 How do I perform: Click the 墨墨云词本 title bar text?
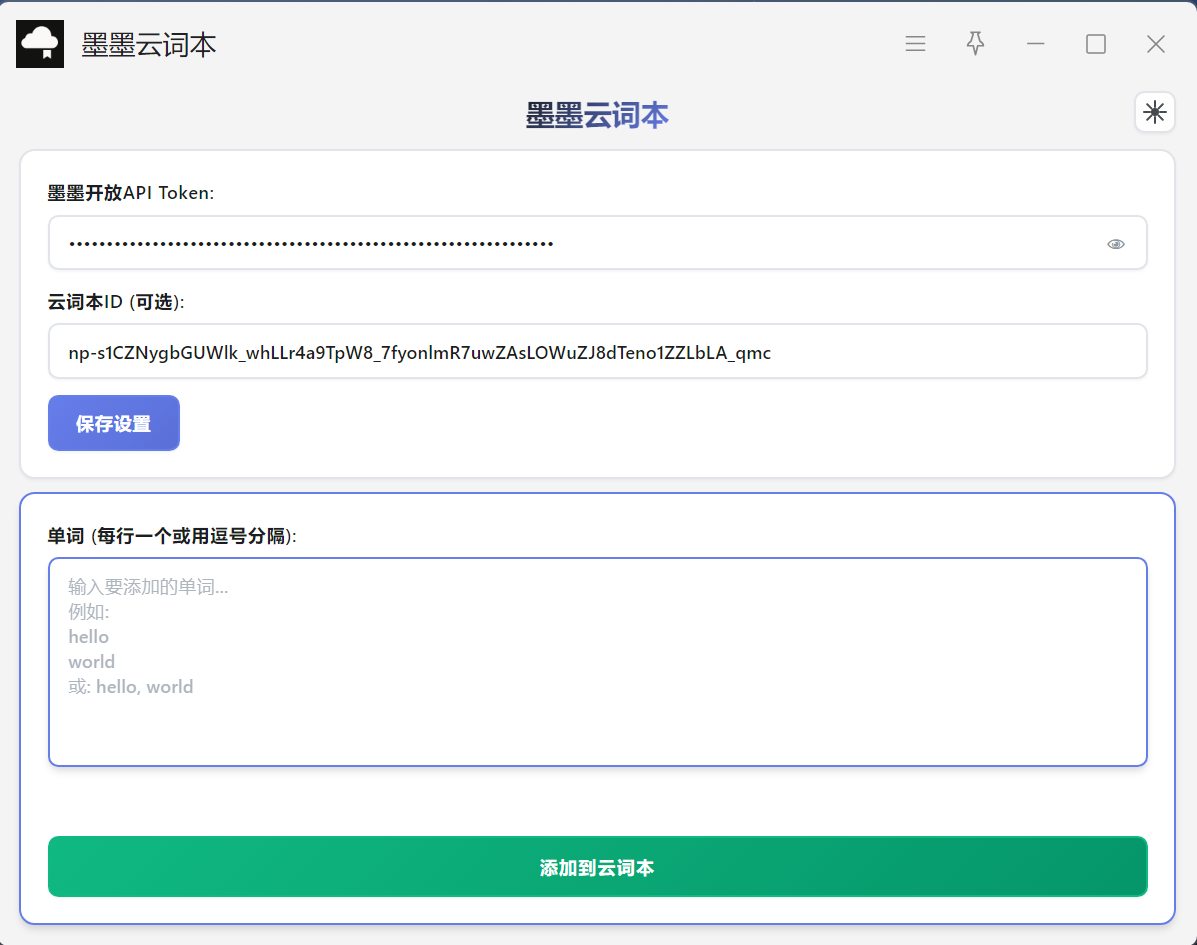coord(149,45)
